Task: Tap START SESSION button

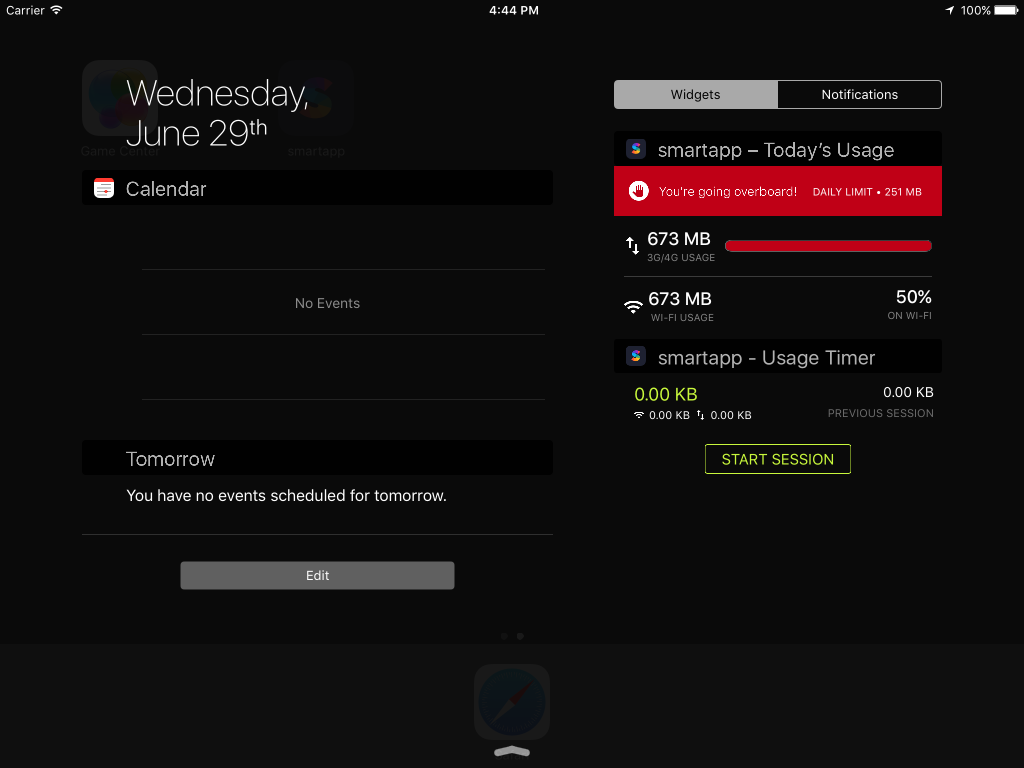Action: click(778, 459)
